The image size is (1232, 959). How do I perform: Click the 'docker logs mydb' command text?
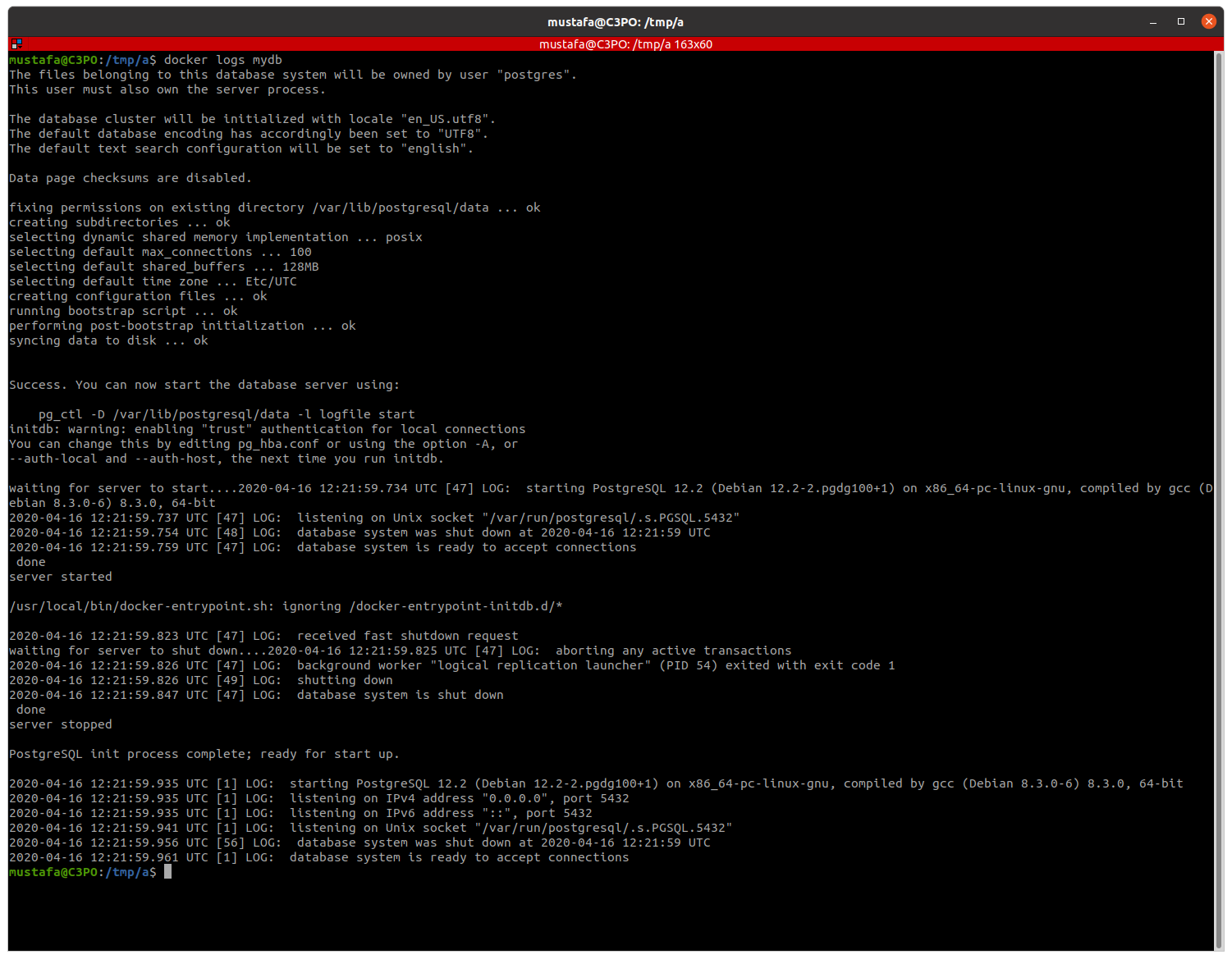click(223, 60)
